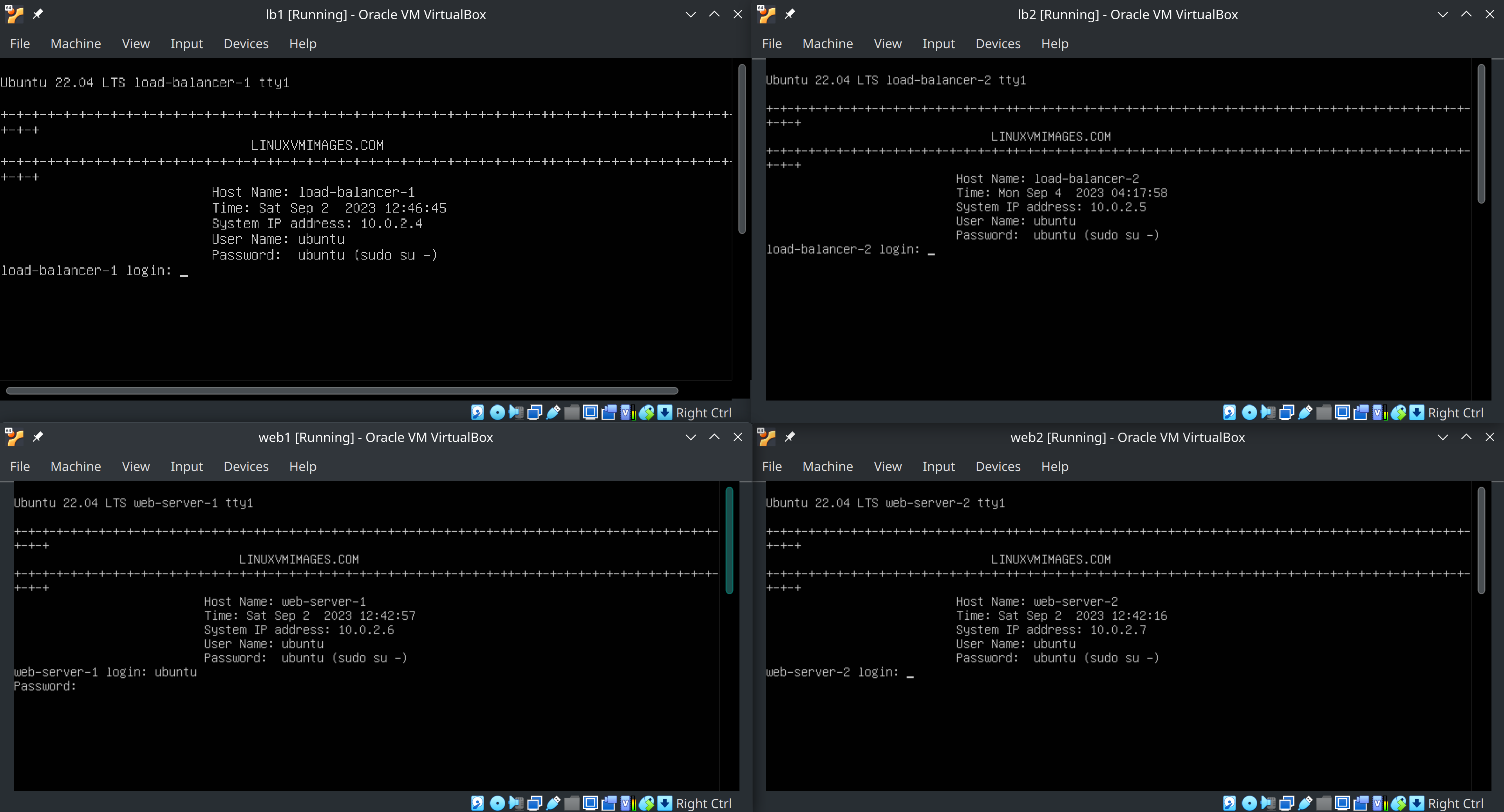
Task: Click network adapter indicator in lb1 window
Action: point(534,413)
